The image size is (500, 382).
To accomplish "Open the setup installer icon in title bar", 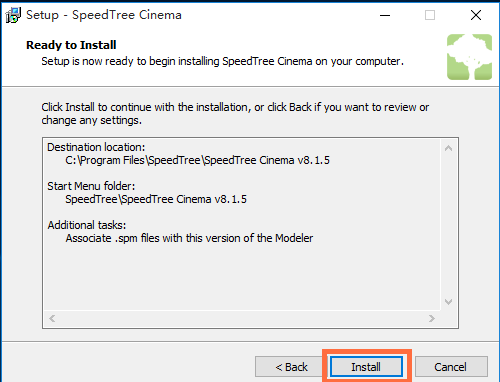I will click(x=13, y=15).
